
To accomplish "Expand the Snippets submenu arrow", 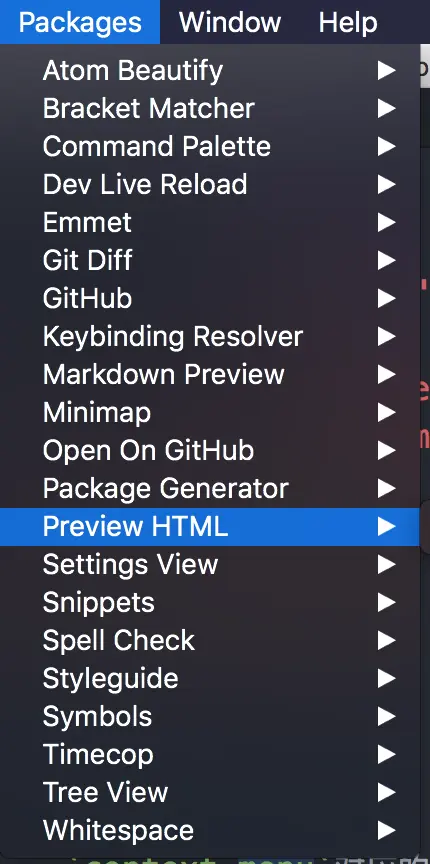I will click(x=386, y=603).
